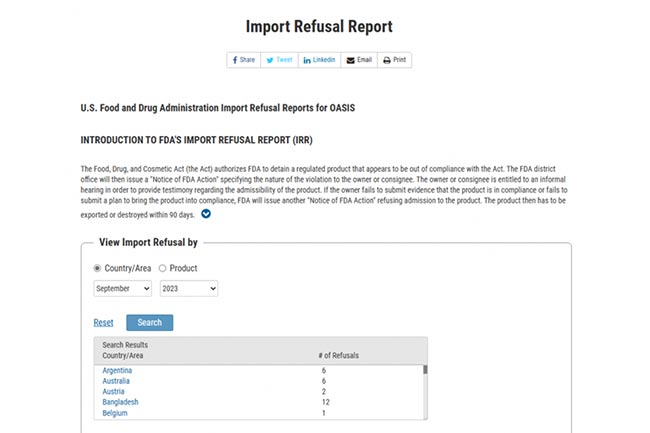The image size is (650, 433).
Task: Click the 'Import Refusal Report' page title
Action: tap(319, 26)
